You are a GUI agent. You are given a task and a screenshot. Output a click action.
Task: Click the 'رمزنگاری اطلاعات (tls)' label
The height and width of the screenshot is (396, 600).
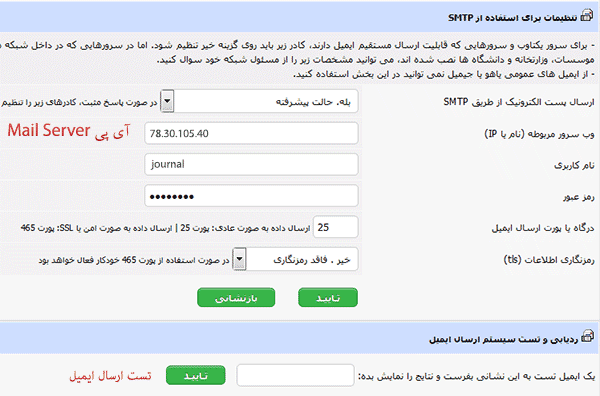click(549, 260)
